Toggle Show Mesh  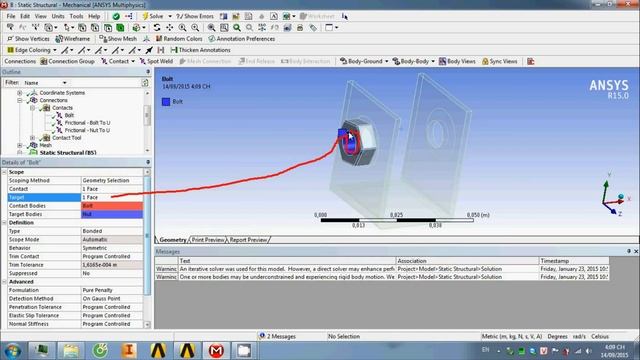[118, 39]
